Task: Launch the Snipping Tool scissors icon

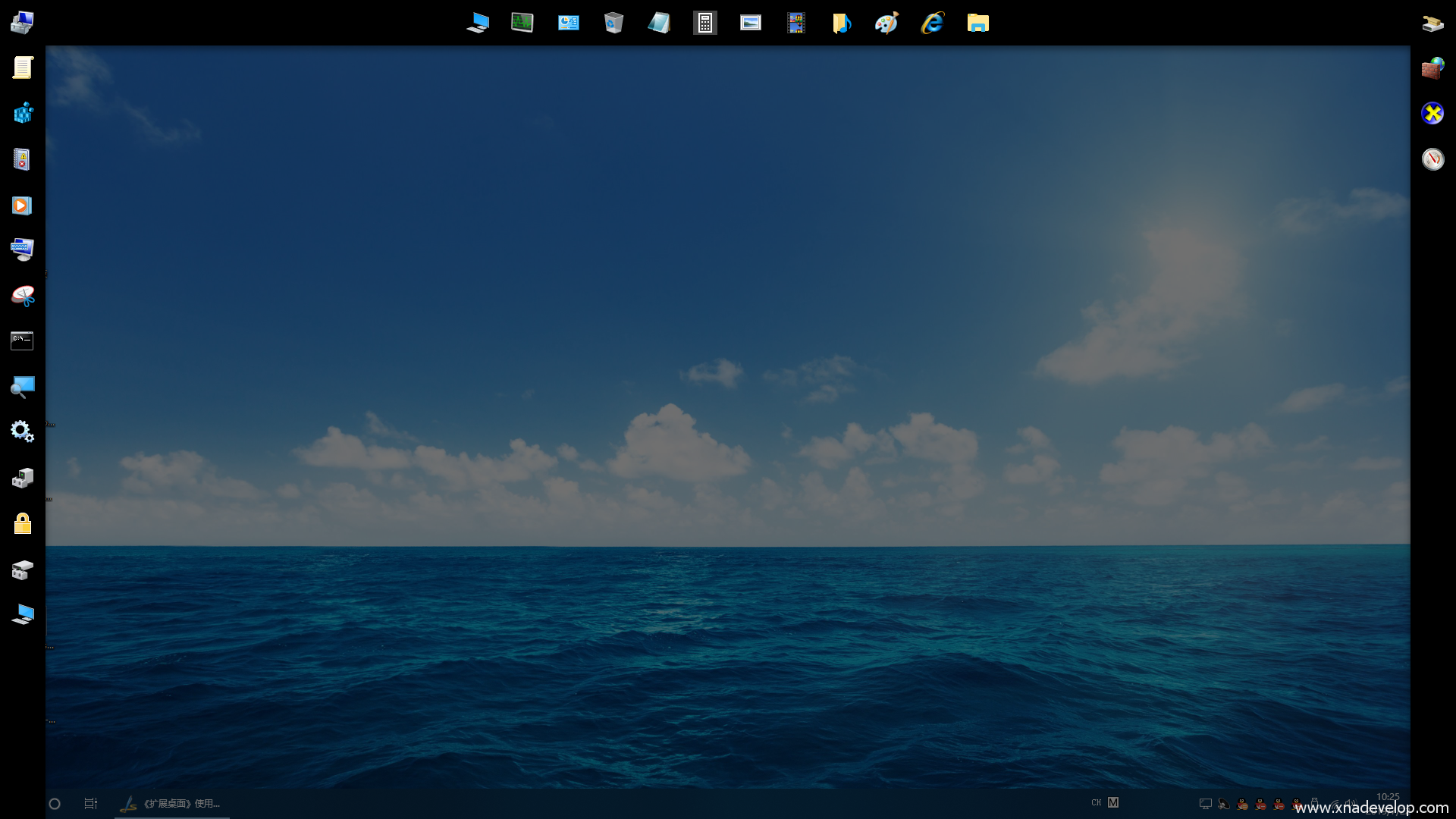Action: tap(23, 296)
